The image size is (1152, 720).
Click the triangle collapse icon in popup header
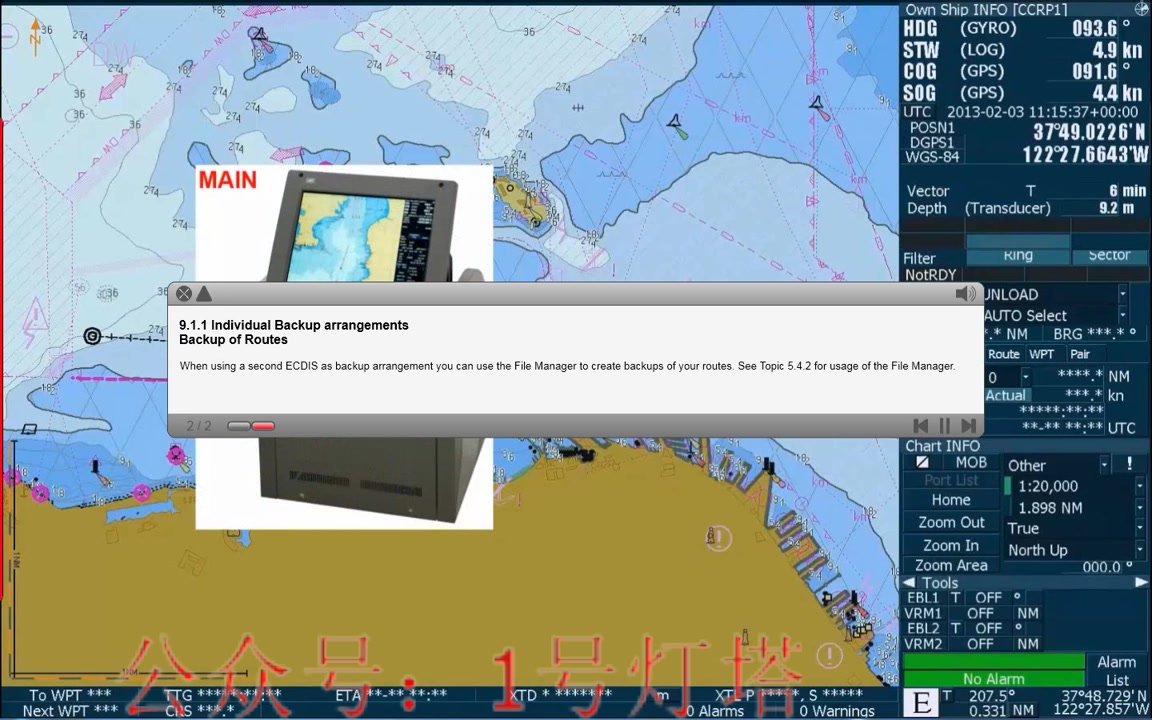point(204,294)
